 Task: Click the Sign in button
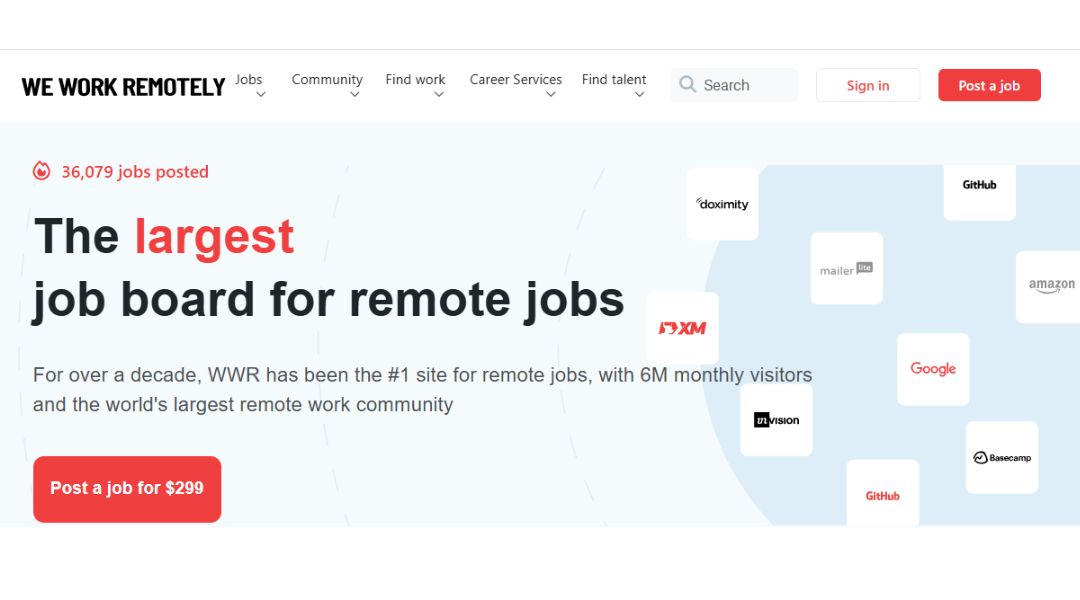tap(868, 85)
